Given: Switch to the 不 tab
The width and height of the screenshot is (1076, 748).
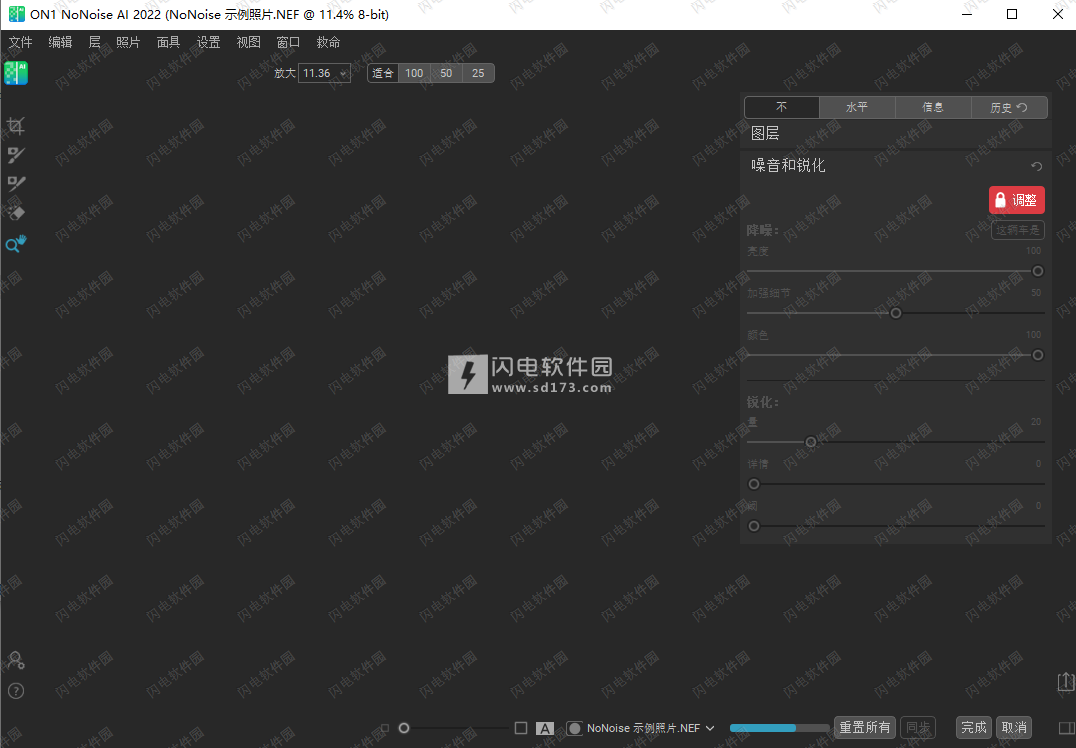Looking at the screenshot, I should click(x=782, y=107).
